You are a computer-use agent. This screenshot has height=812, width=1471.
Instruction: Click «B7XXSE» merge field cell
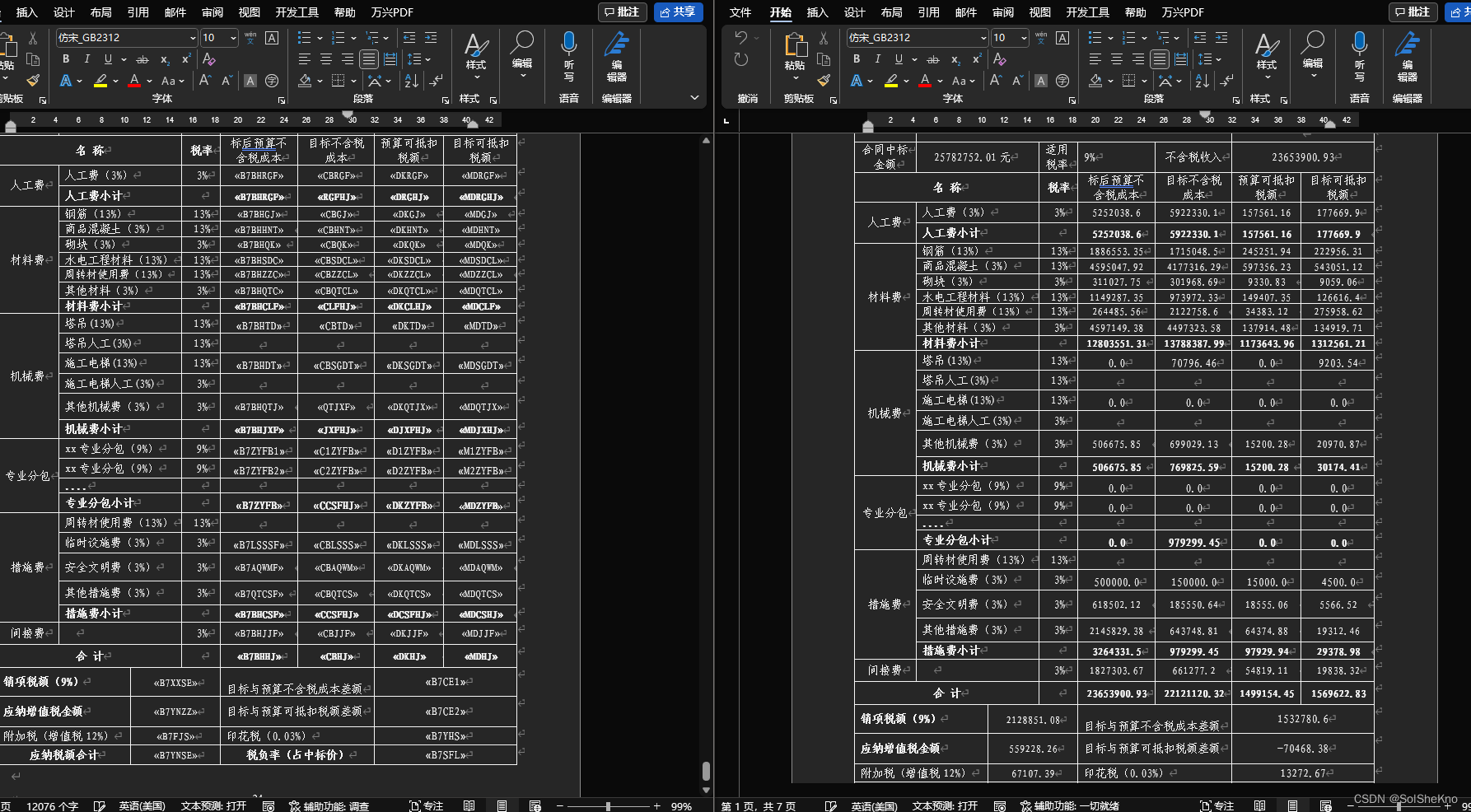tap(175, 683)
